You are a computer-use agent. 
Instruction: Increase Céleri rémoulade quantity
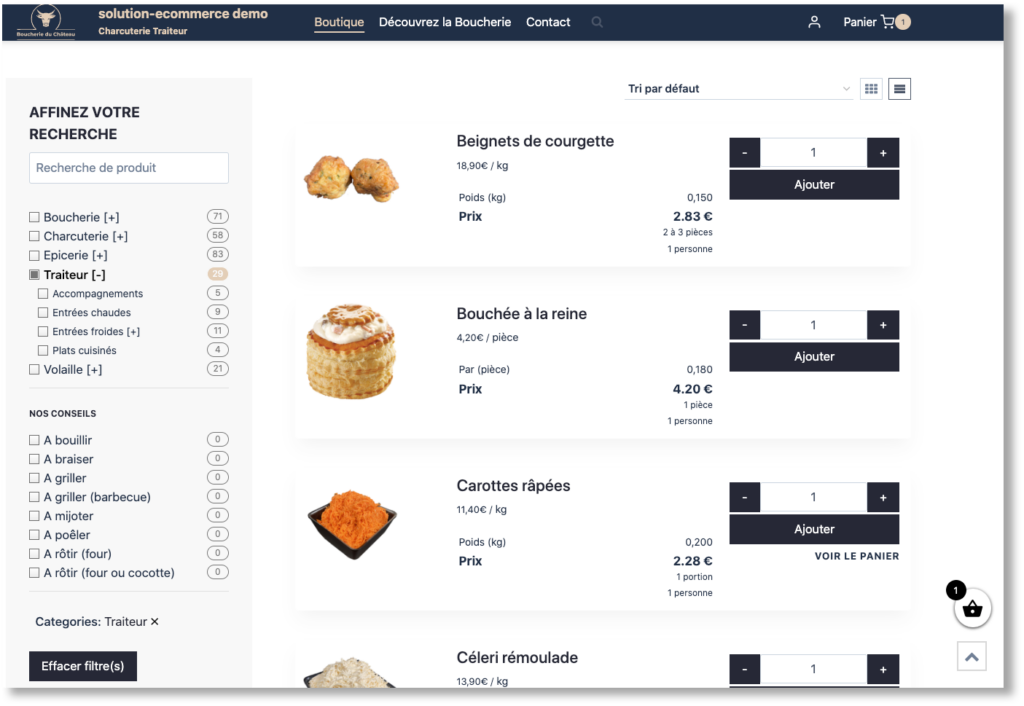[x=883, y=669]
